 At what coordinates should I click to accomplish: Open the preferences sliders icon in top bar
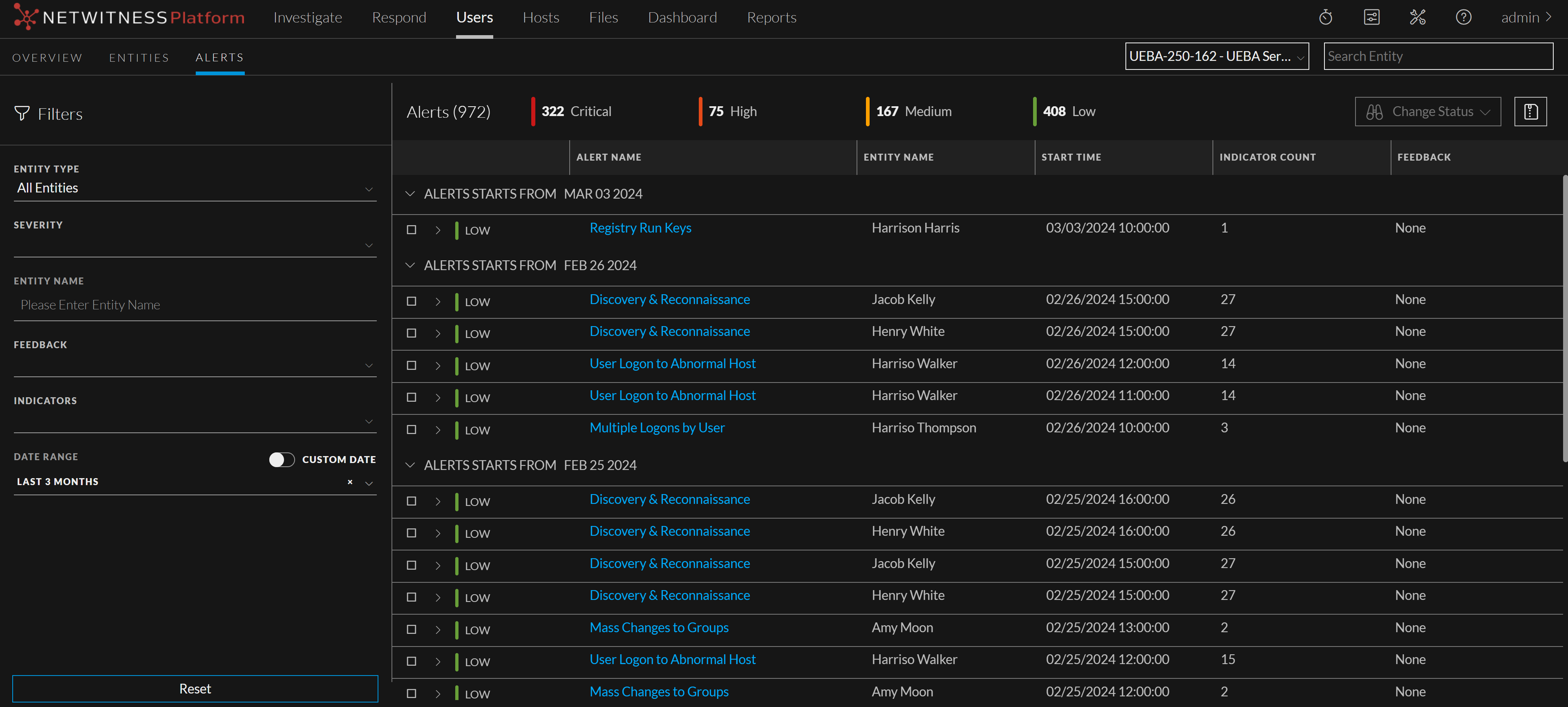click(1371, 18)
